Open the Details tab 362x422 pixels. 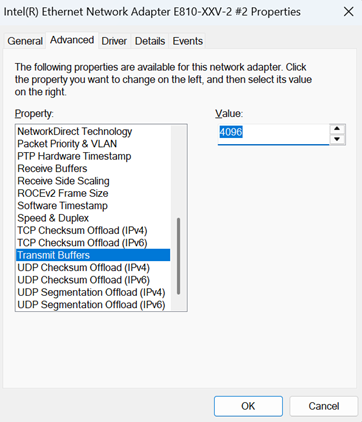click(150, 41)
